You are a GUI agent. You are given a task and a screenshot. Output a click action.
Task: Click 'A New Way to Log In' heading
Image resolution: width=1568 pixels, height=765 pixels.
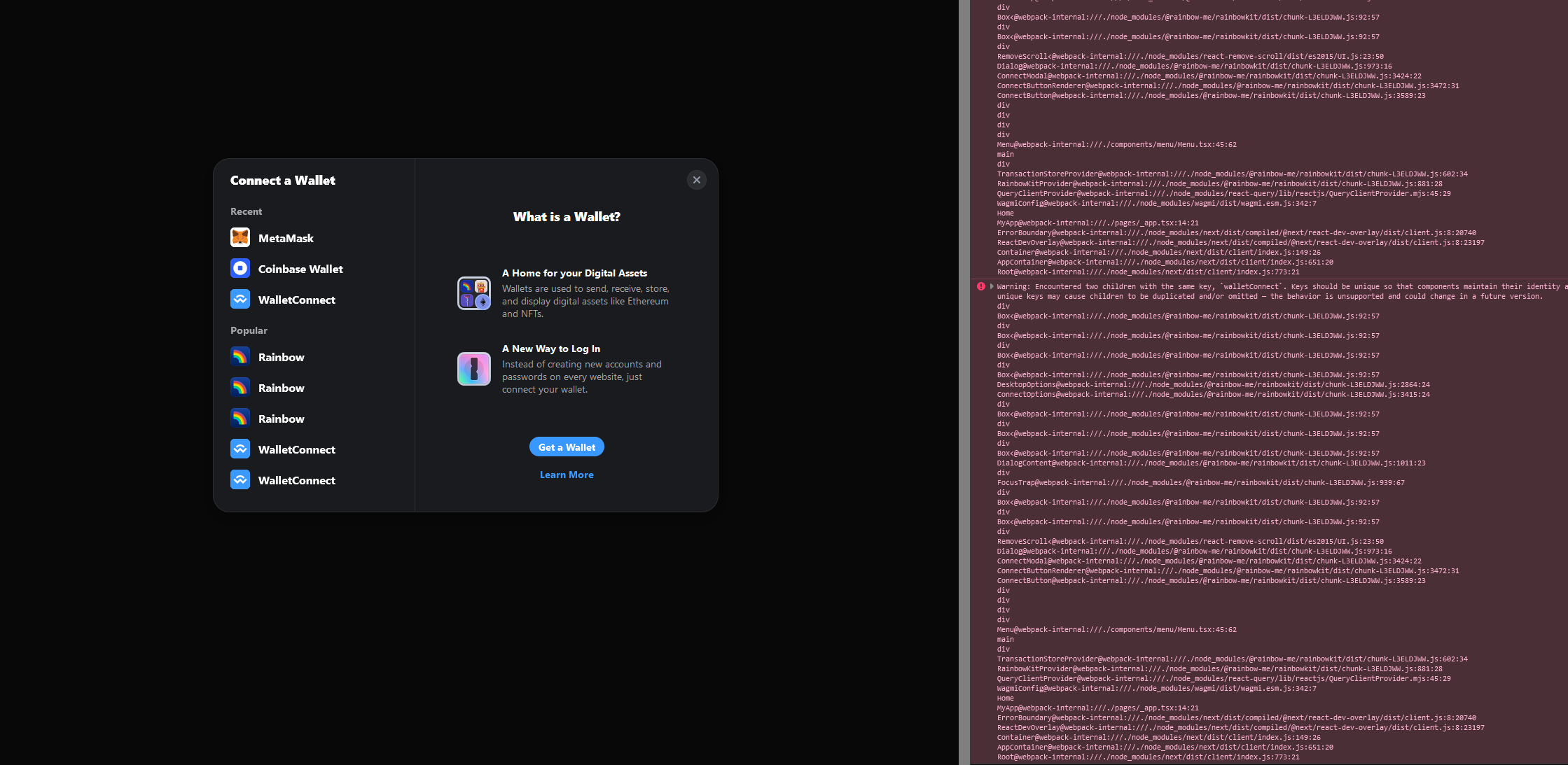click(551, 349)
